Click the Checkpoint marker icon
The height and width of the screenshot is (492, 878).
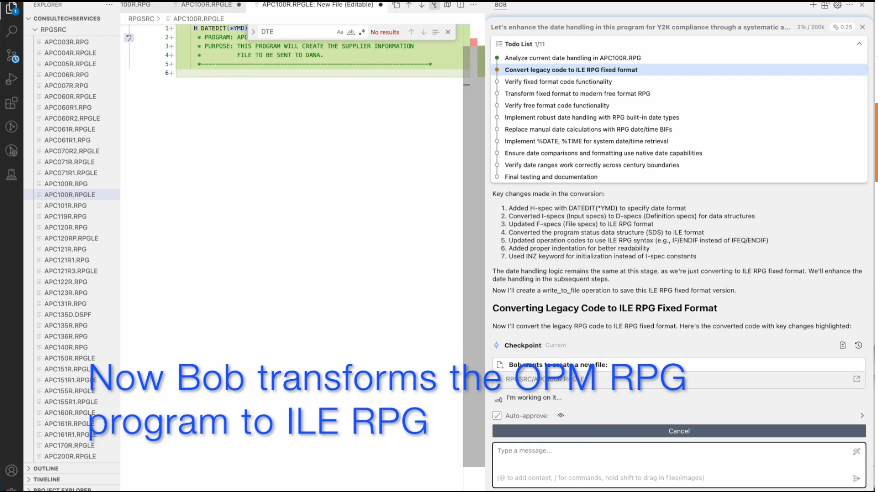(496, 345)
